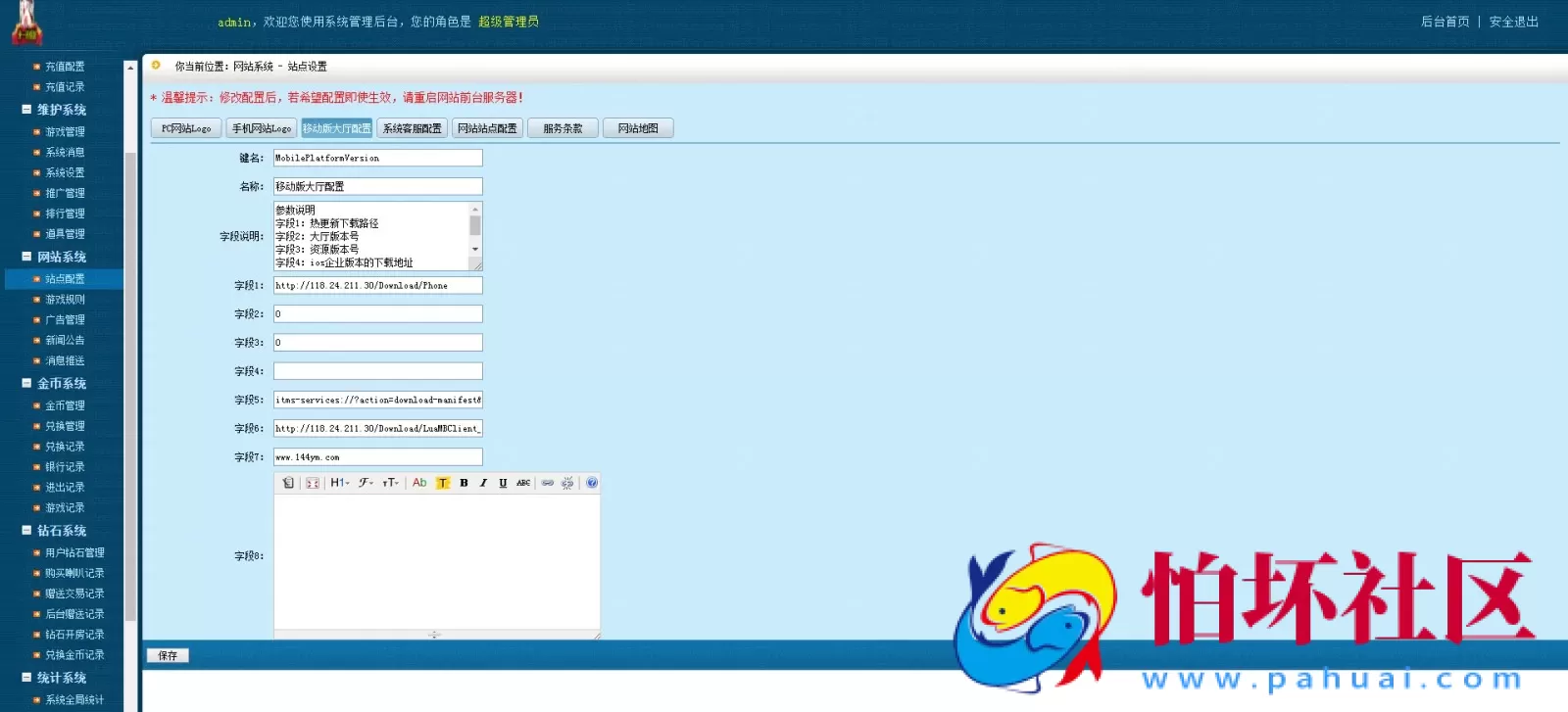Screen dimensions: 1568x712
Task: Click the orange location icon beside 你当前位置
Action: pos(156,66)
